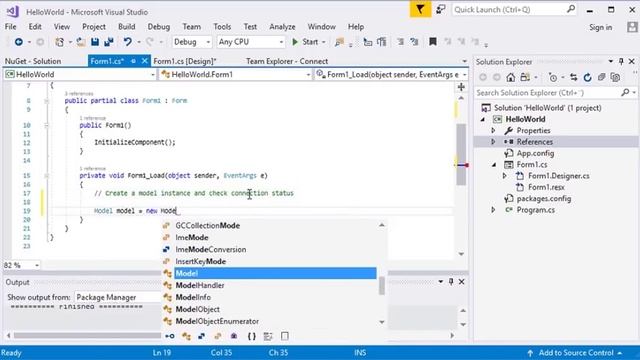Click Collapse All icon in Solution Explorer
This screenshot has height=360, width=640.
601,77
